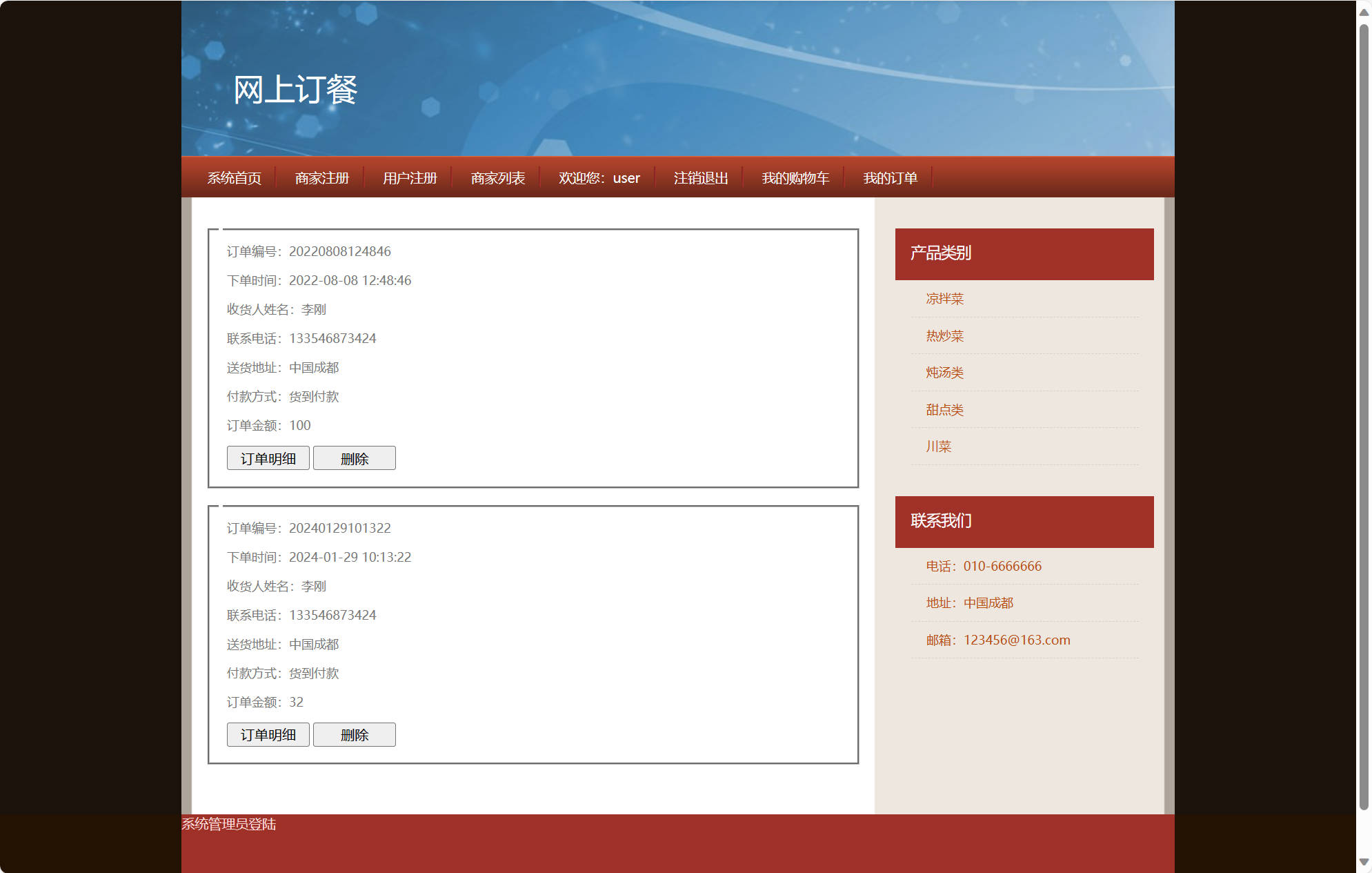
Task: Select 商家列表 in the navigation bar
Action: tap(497, 178)
